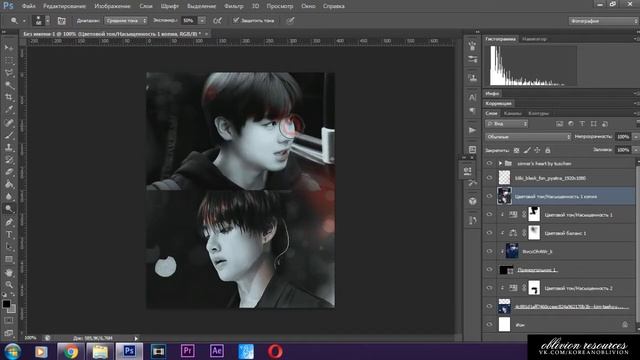
Task: Select the Crop tool
Action: pos(9,98)
